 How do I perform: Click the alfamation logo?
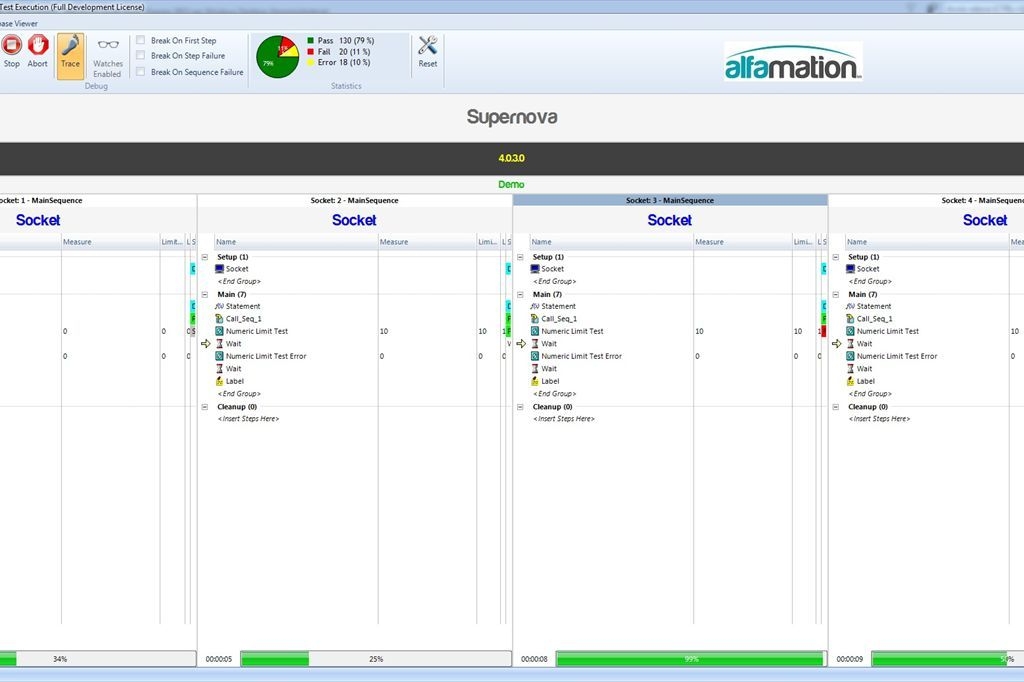pos(792,64)
